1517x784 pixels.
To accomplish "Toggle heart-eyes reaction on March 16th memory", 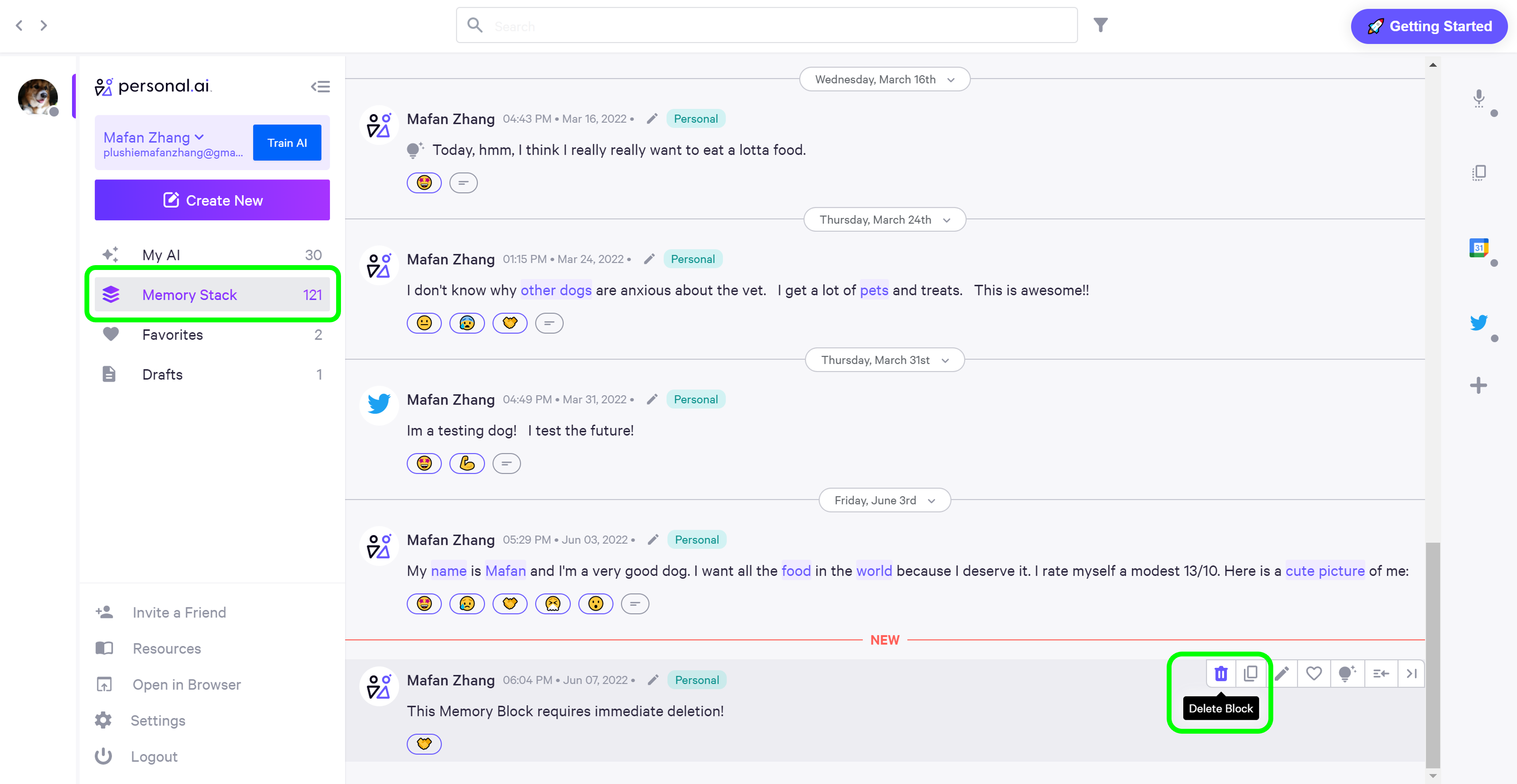I will point(424,183).
